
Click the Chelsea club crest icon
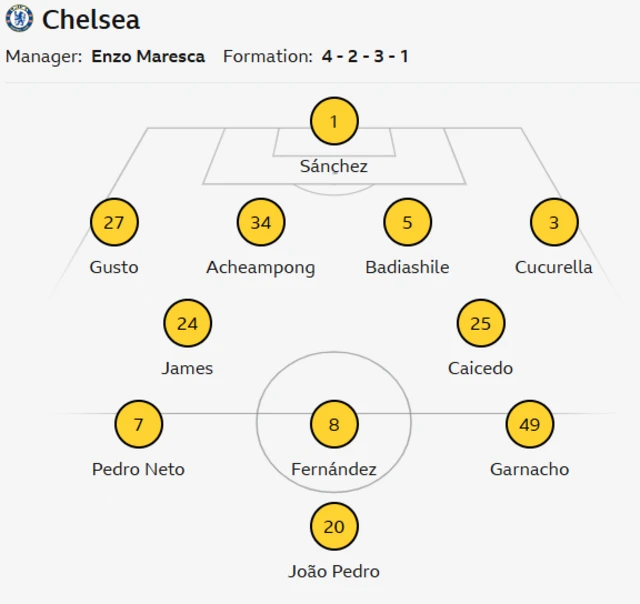point(19,18)
